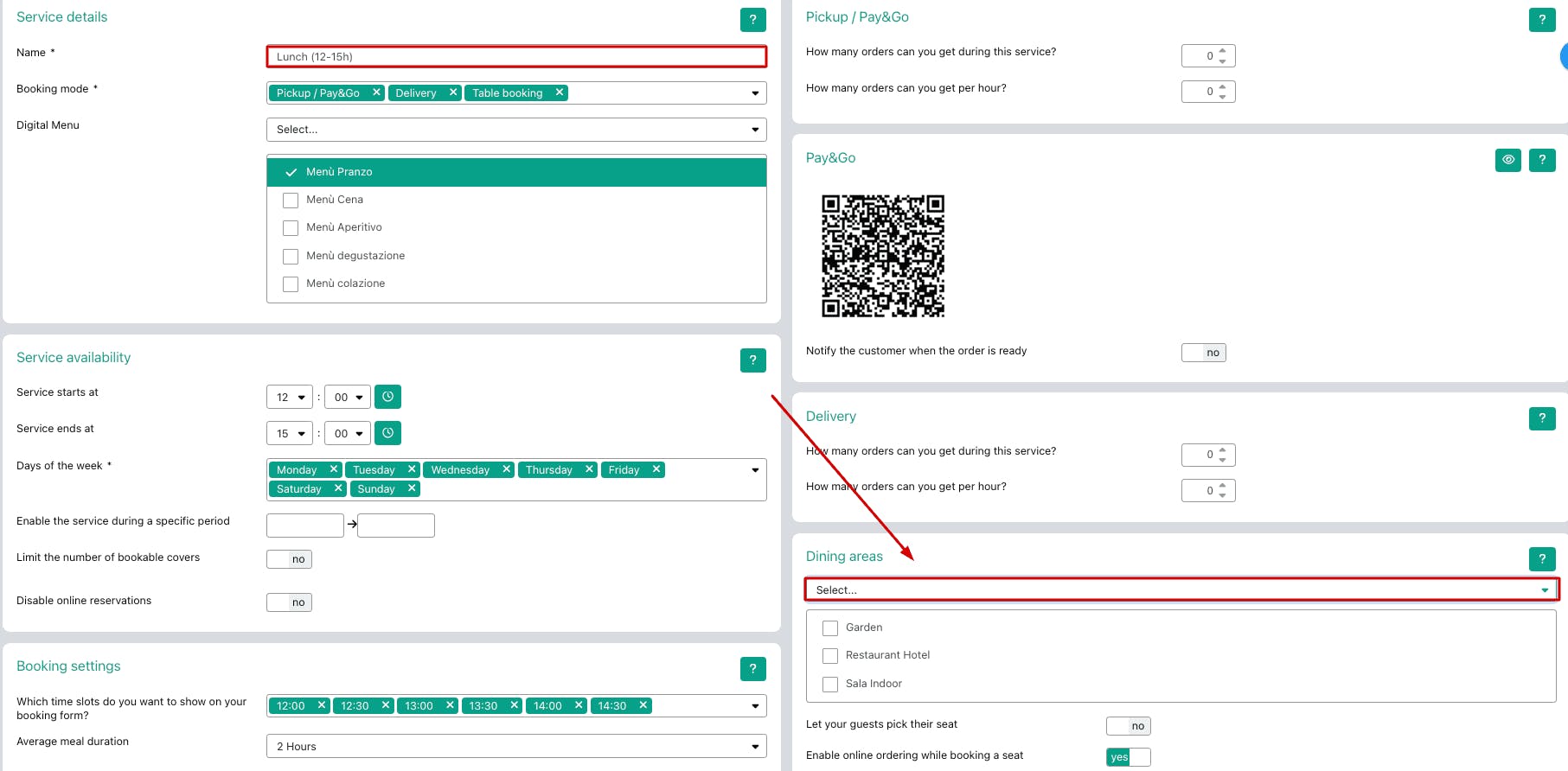Remove the 13:00 time slot tag
The image size is (1568, 771).
[x=450, y=705]
